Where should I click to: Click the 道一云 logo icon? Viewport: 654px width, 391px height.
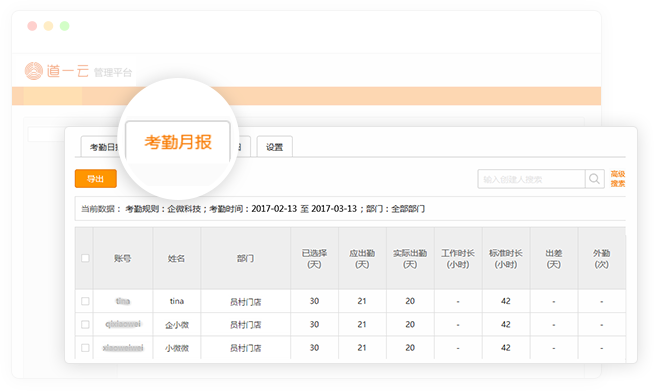(34, 71)
